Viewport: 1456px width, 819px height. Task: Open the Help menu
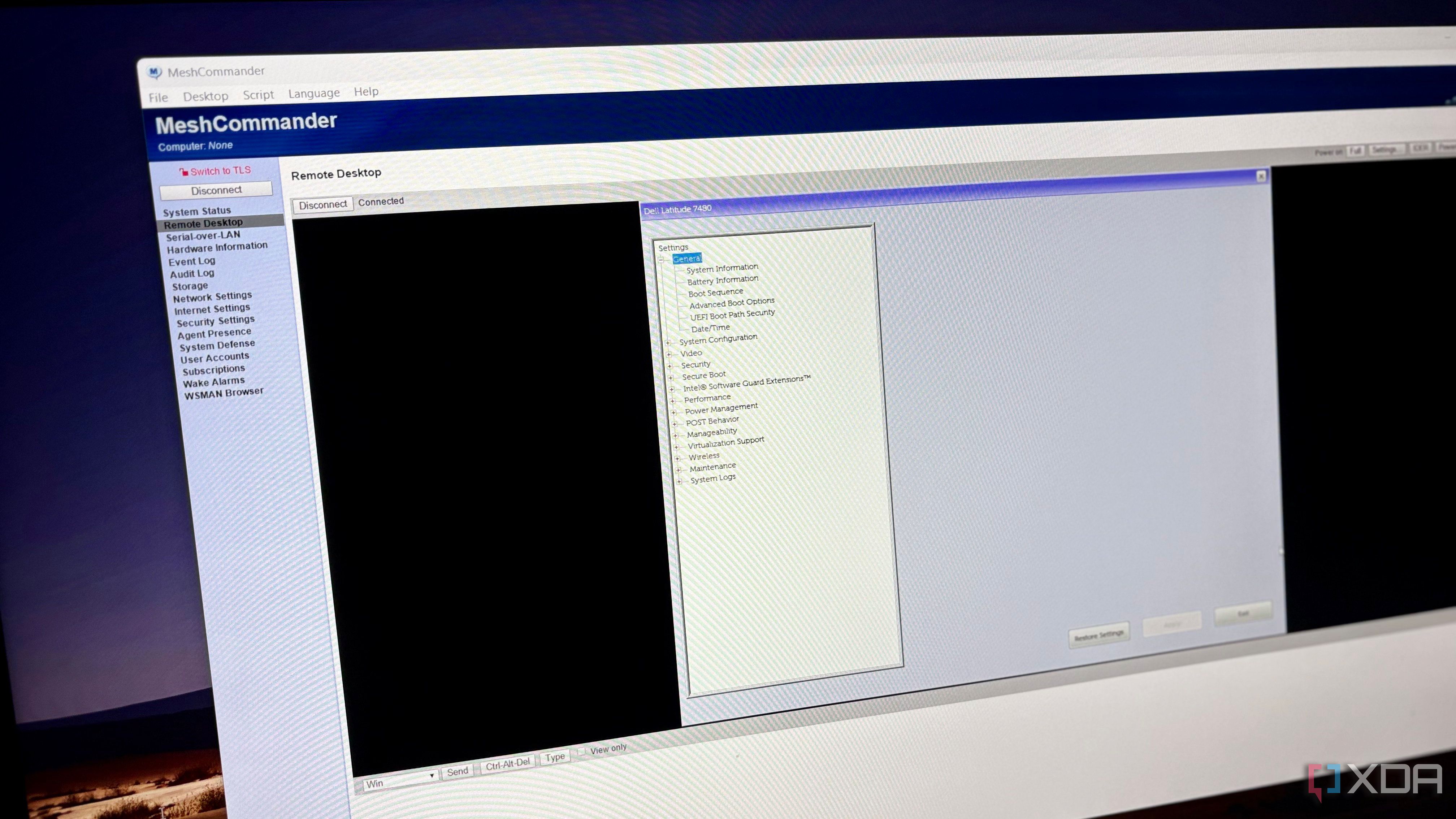click(366, 92)
